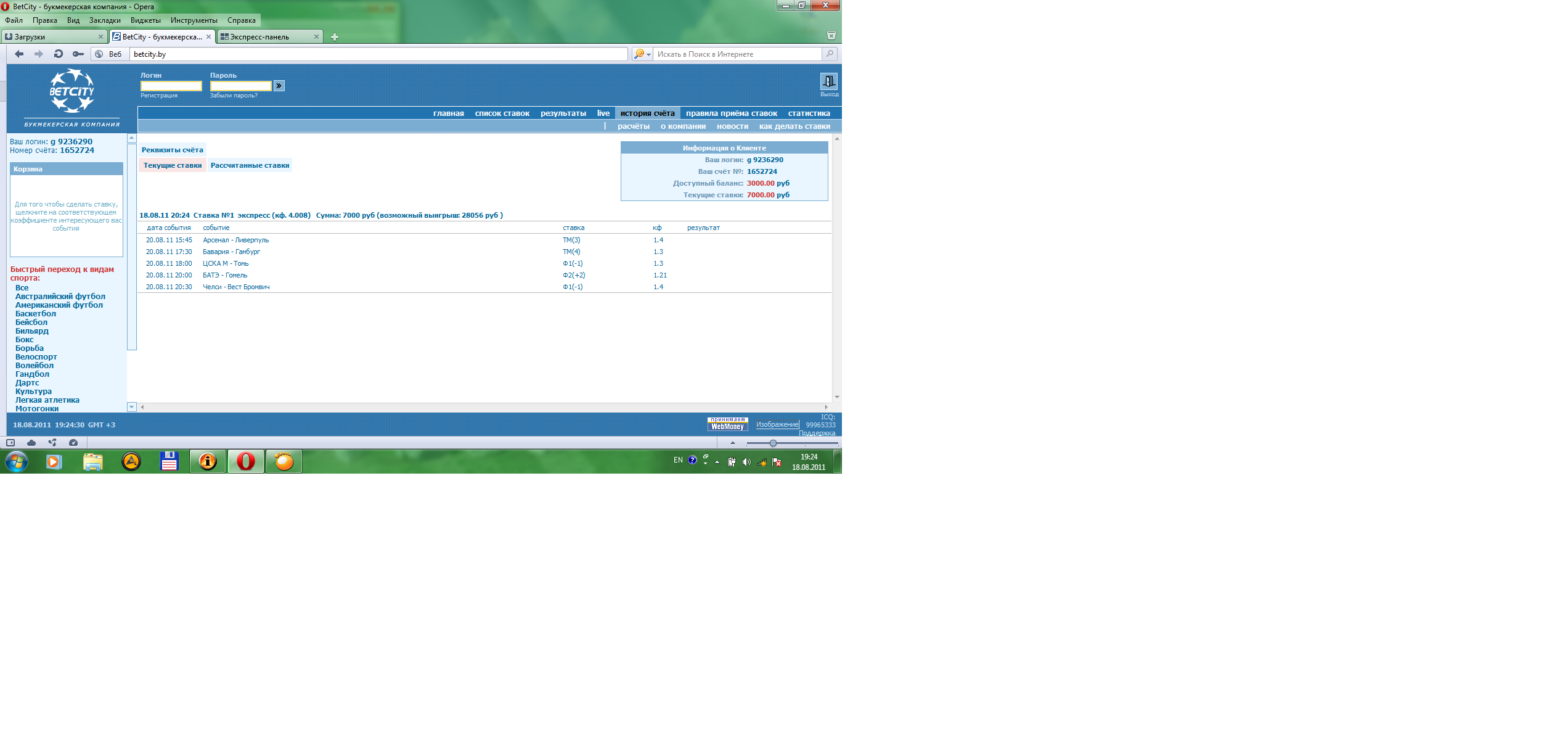Click the search magnifier button in the search field

pyautogui.click(x=830, y=54)
